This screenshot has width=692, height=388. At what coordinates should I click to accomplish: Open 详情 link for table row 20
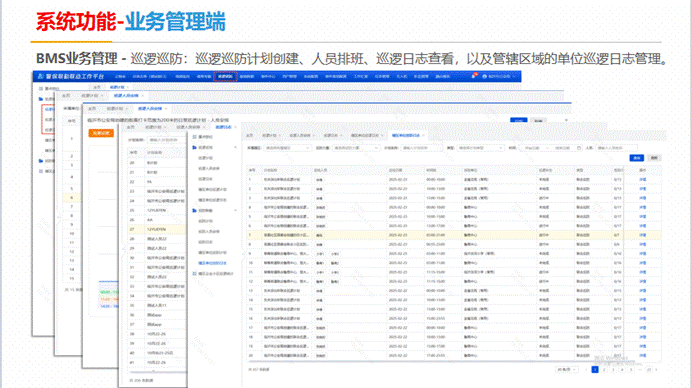click(x=643, y=356)
